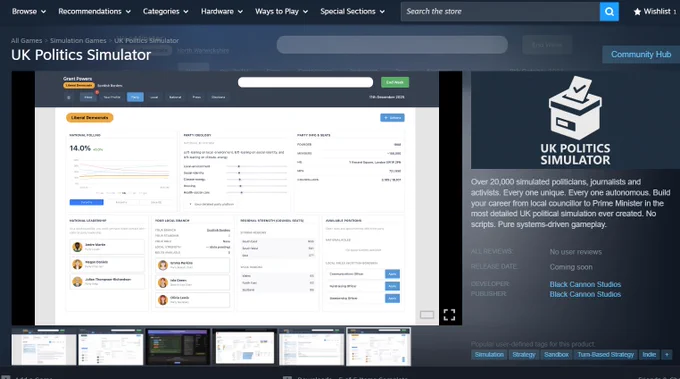Click UK Politics Simulator breadcrumb
The height and width of the screenshot is (379, 680).
click(147, 40)
